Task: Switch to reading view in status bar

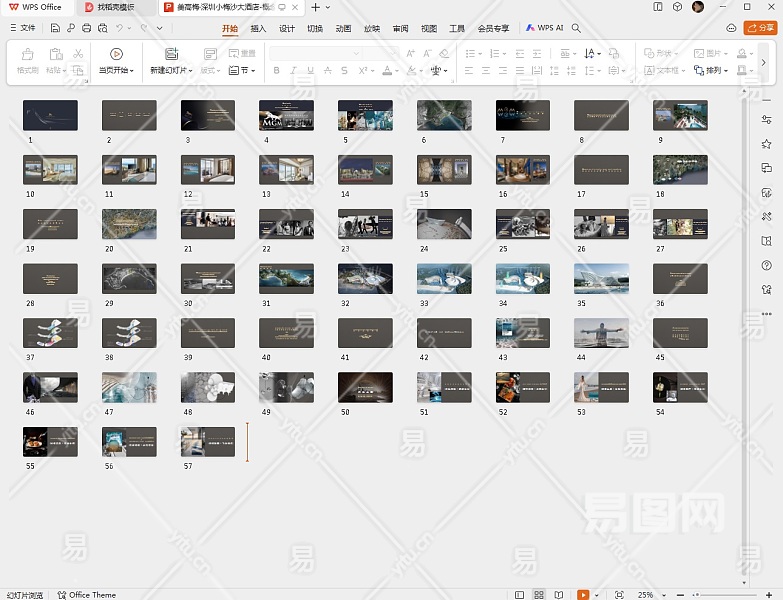Action: [558, 595]
